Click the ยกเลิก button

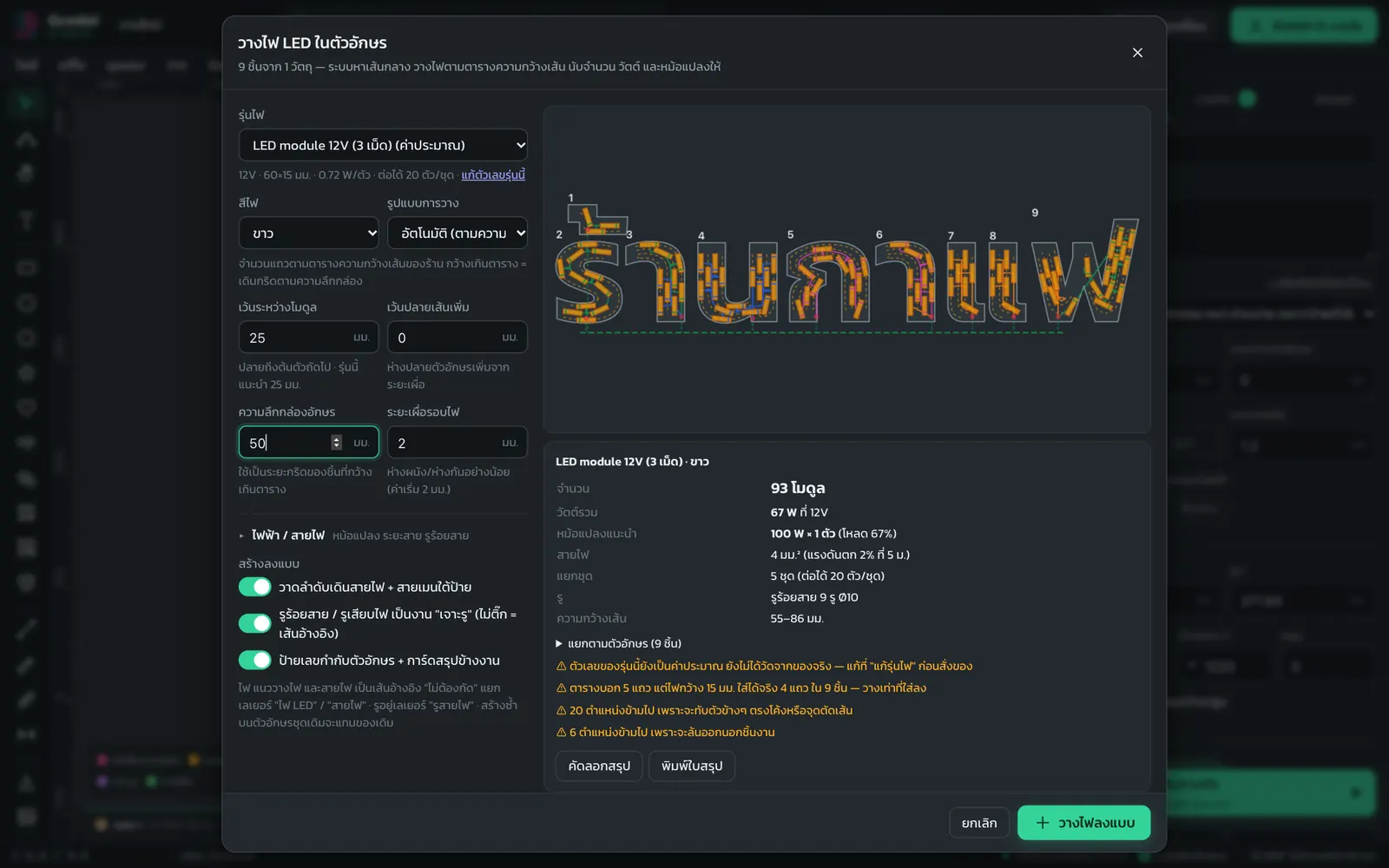(x=979, y=823)
